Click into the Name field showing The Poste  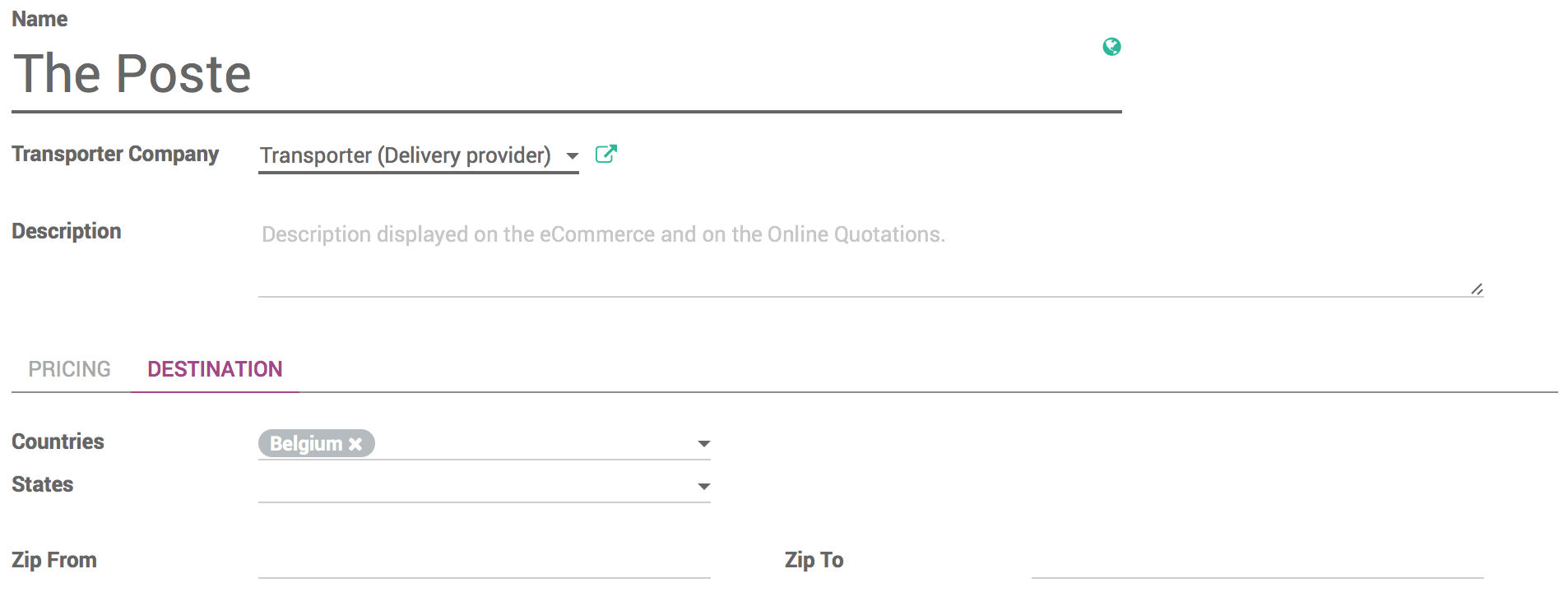click(x=329, y=74)
